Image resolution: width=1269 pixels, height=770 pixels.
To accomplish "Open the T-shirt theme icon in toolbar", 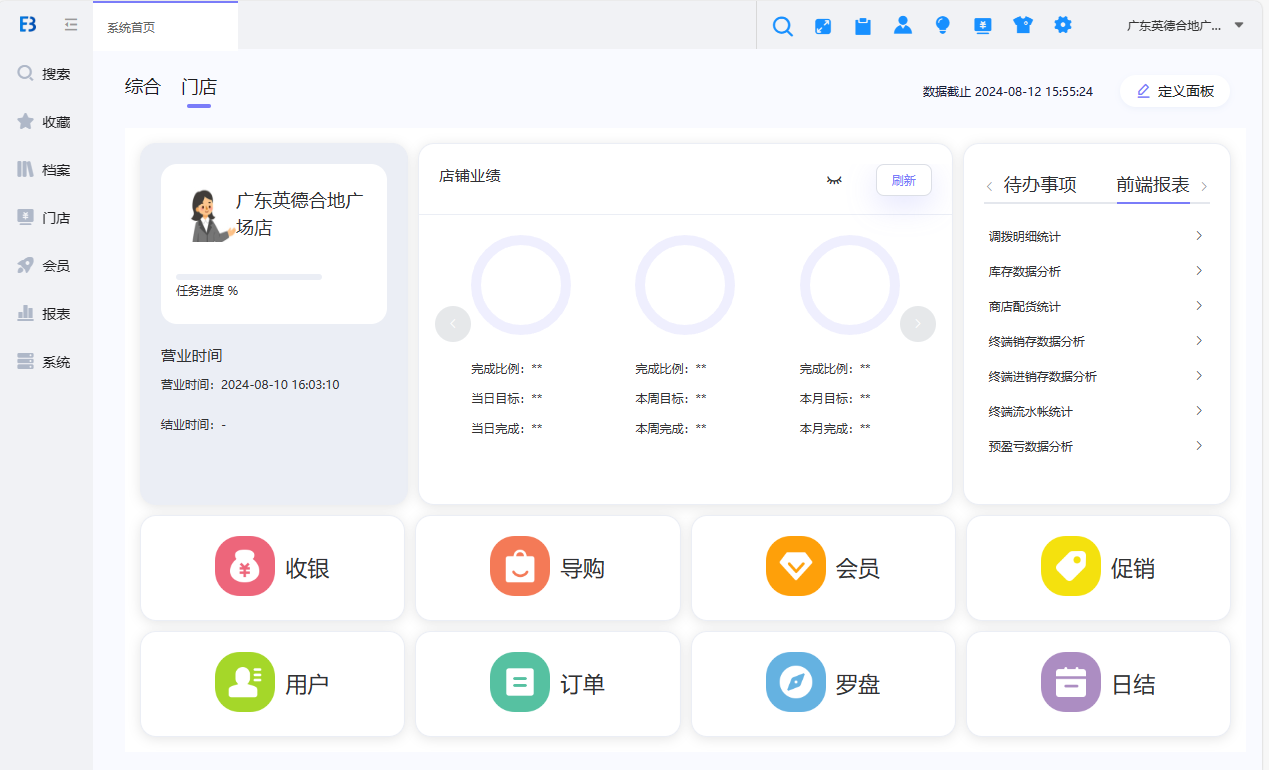I will pos(1022,26).
